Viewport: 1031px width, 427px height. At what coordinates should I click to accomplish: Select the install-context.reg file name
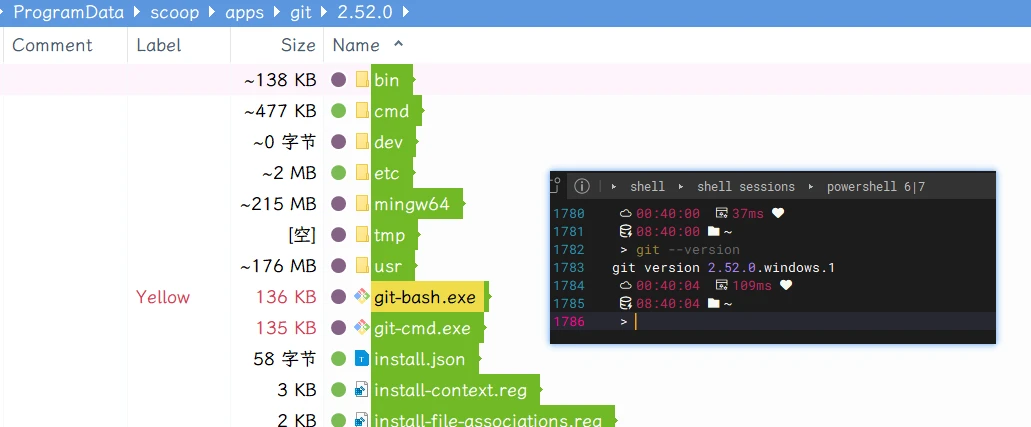tap(450, 390)
